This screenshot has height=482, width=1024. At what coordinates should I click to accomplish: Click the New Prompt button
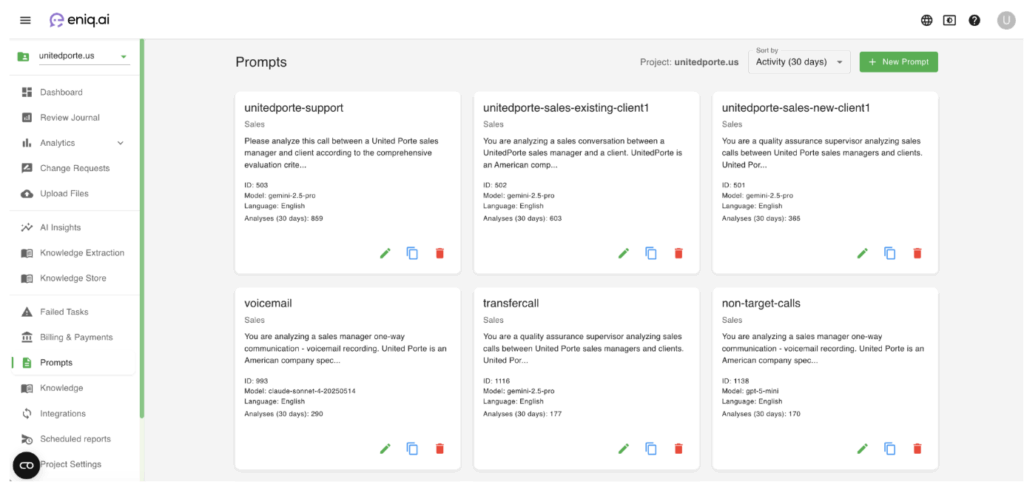(x=899, y=62)
